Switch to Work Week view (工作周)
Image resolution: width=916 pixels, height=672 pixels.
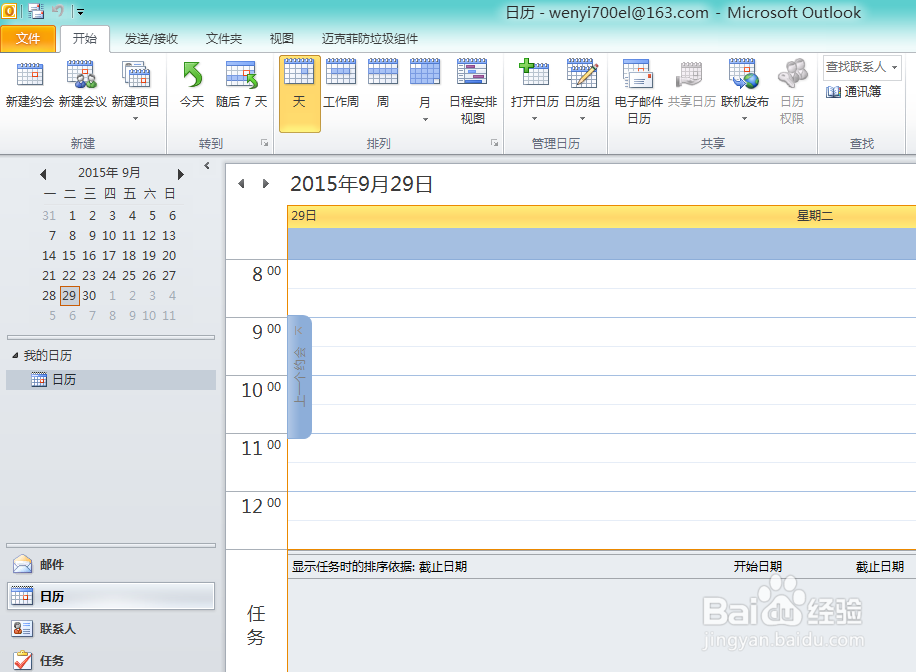(x=341, y=86)
